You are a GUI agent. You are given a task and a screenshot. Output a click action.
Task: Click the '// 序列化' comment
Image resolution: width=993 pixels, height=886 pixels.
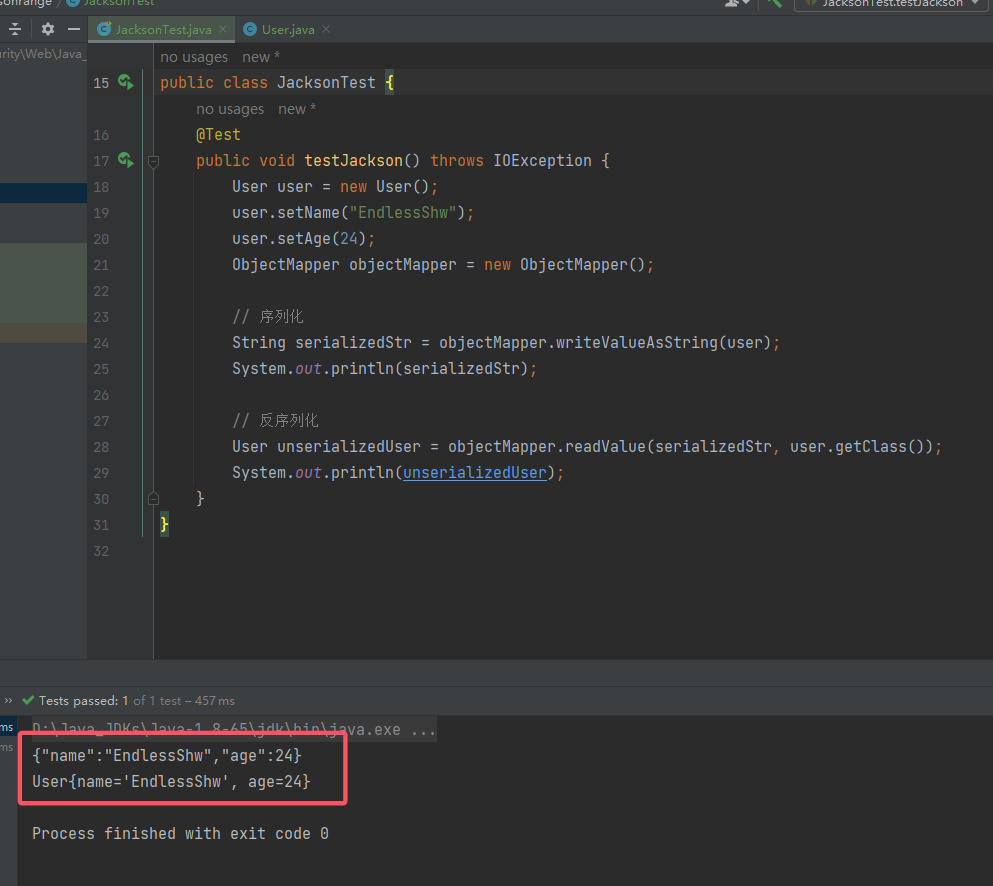point(268,317)
